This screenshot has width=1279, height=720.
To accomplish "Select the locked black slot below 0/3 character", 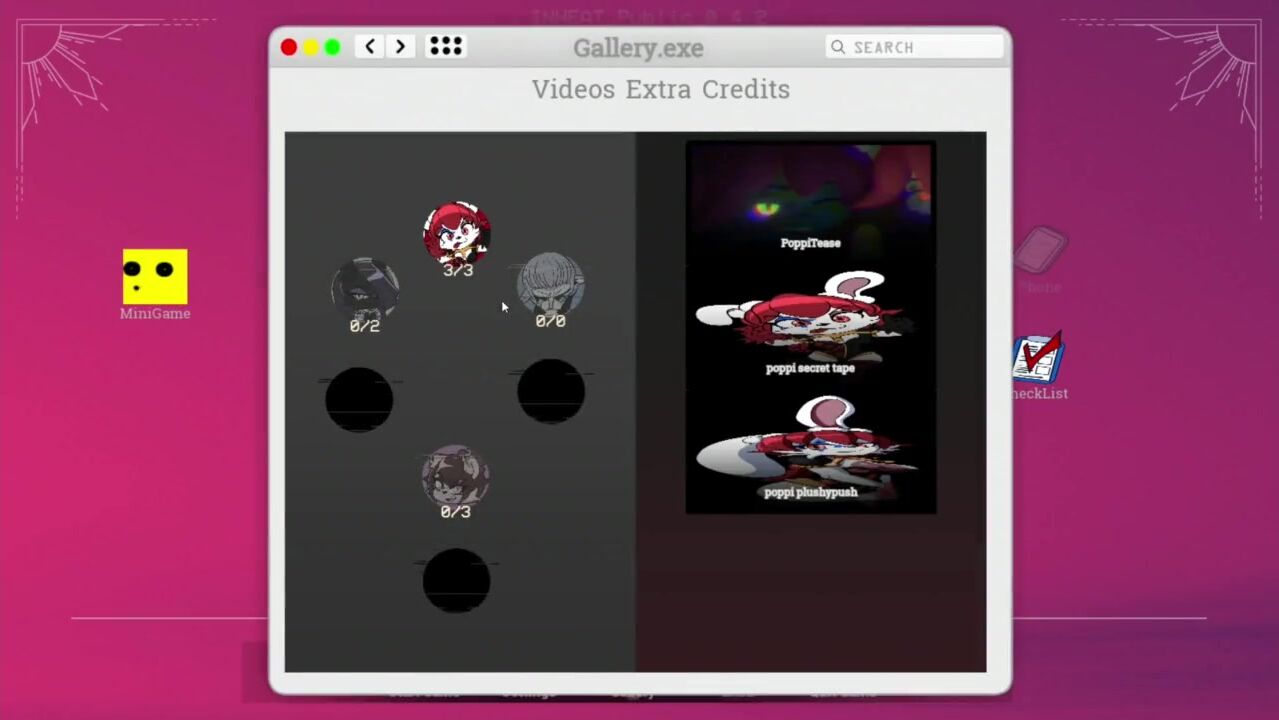I will click(x=456, y=580).
